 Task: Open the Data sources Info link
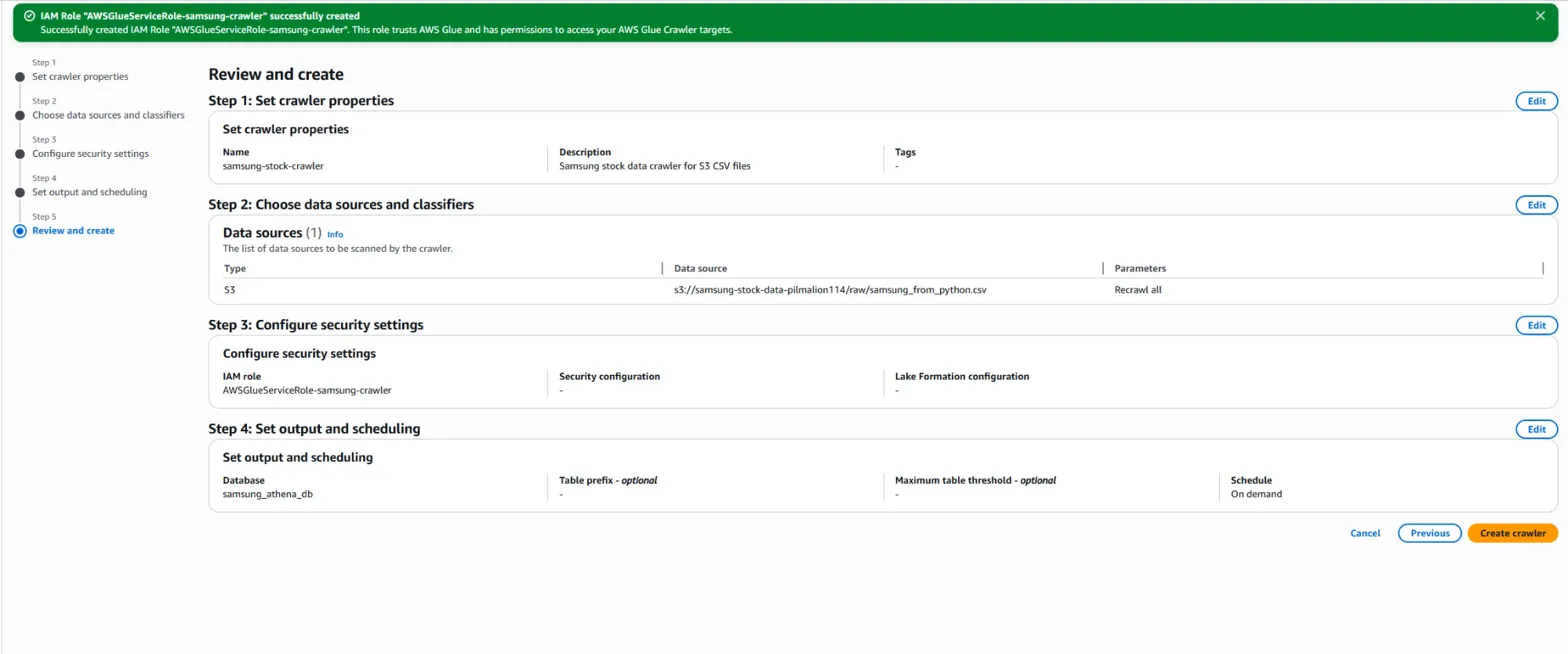tap(335, 234)
